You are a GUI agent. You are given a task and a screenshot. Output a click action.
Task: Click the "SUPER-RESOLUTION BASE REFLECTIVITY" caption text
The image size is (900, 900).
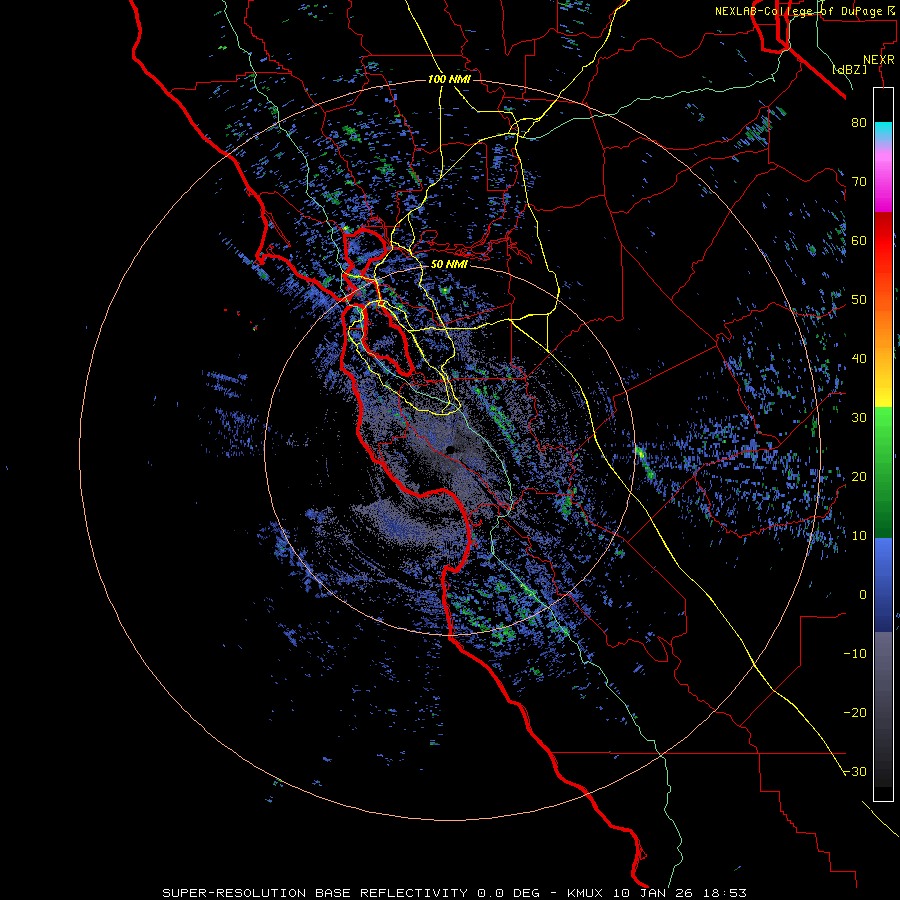tap(315, 893)
